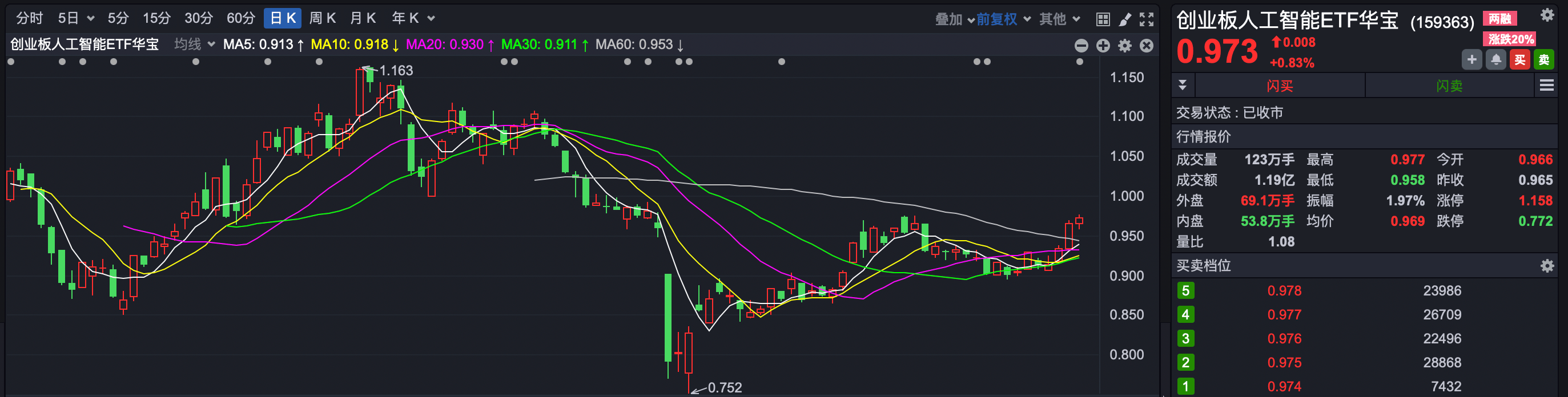Switch to the 分时 intraday tab
This screenshot has height=397, width=1568.
(29, 18)
